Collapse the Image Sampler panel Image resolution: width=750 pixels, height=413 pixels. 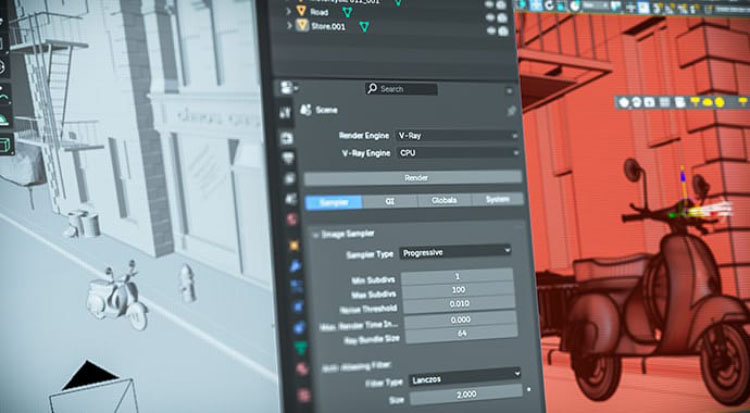[314, 234]
